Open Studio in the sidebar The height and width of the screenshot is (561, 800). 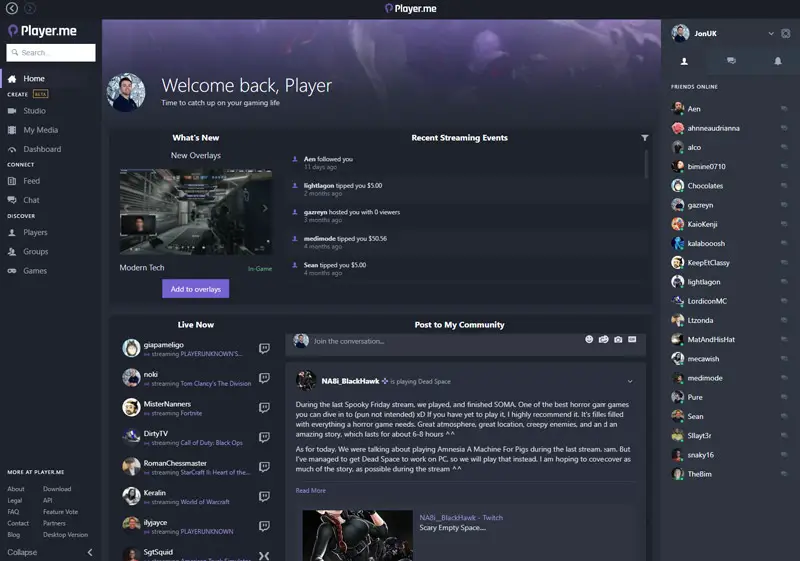(x=34, y=111)
